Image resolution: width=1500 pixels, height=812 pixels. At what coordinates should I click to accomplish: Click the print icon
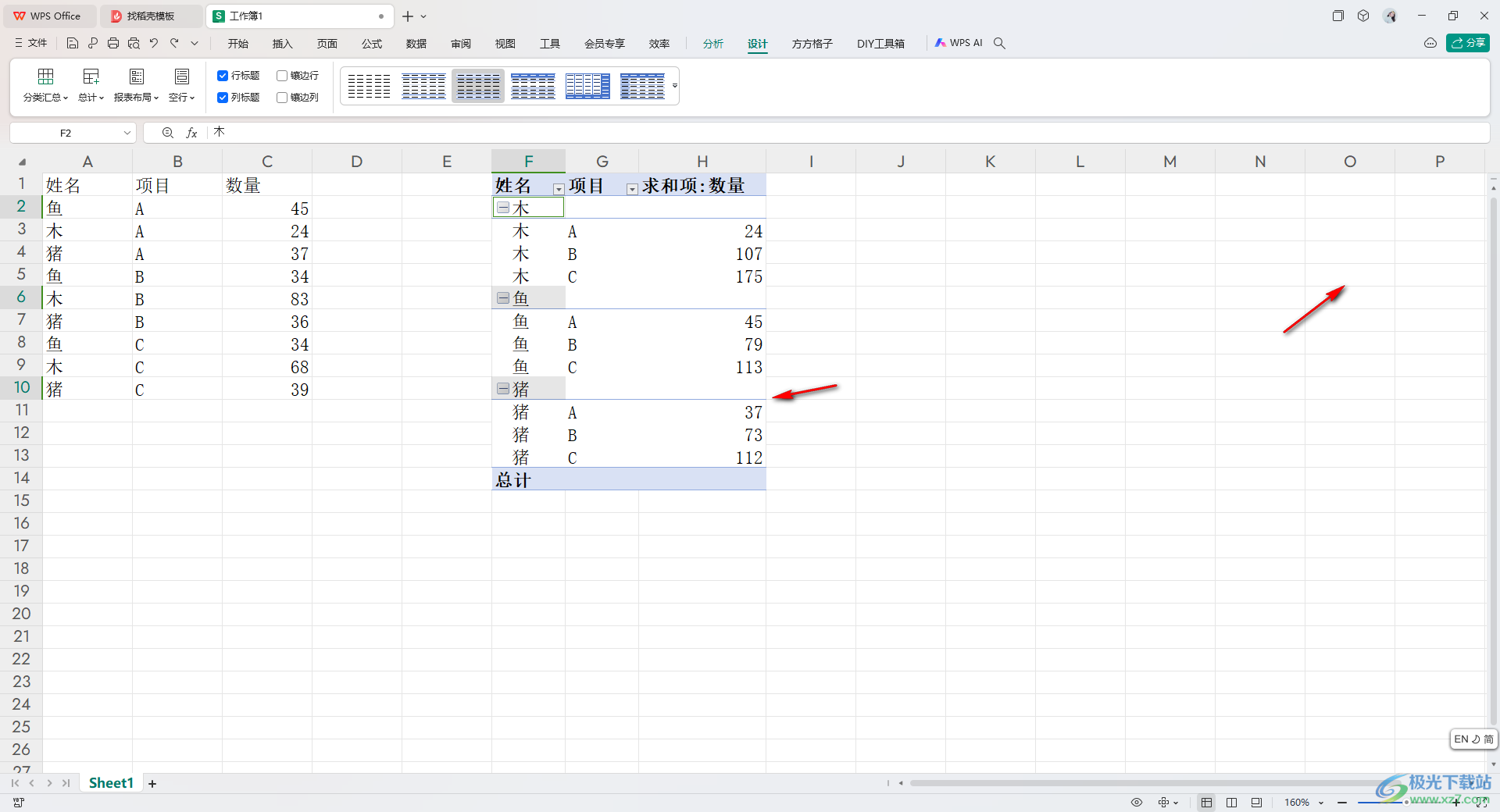(x=113, y=44)
